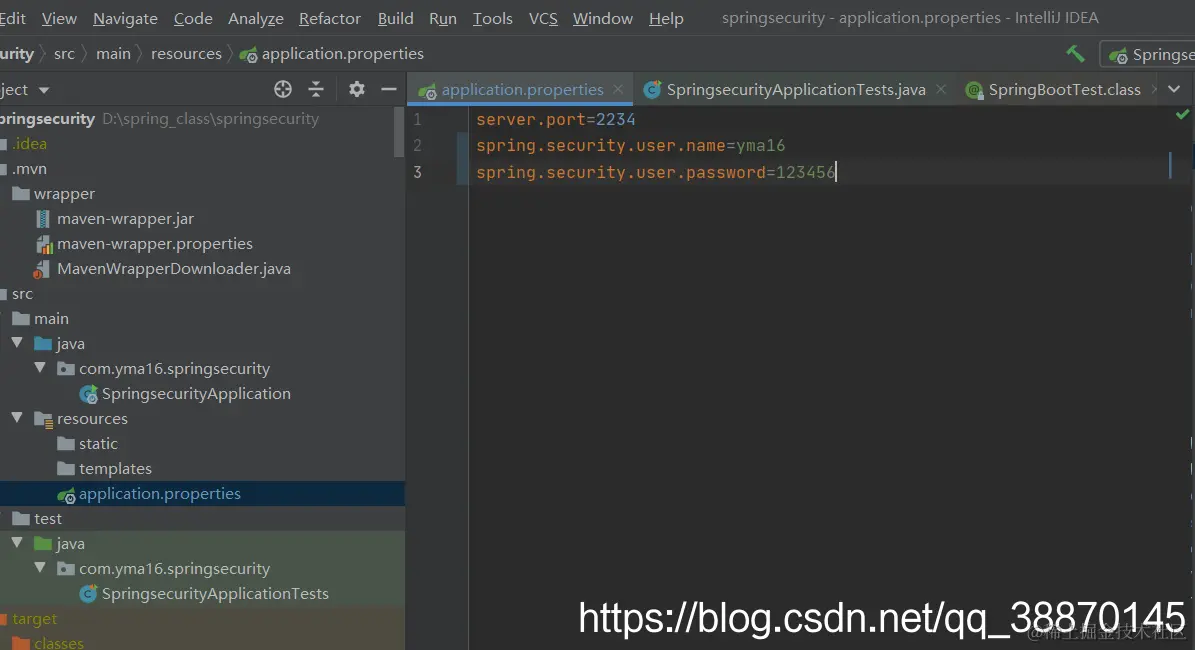Switch to SpringsecurityApplicationTests.java tab
Screen dimensions: 1195x650
pyautogui.click(x=795, y=89)
